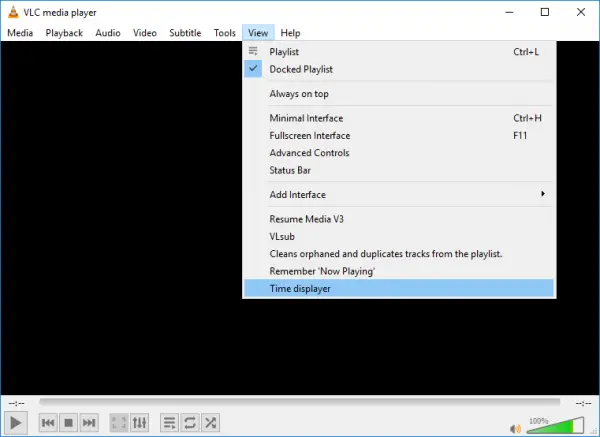600x437 pixels.
Task: Uncheck Docked Playlist option
Action: [399, 69]
